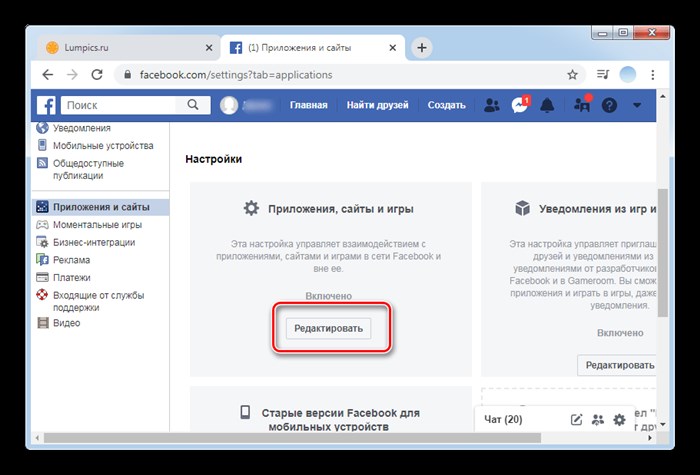Click the gear icon beside Приложения, сайты и игры
This screenshot has height=475, width=700.
point(251,208)
